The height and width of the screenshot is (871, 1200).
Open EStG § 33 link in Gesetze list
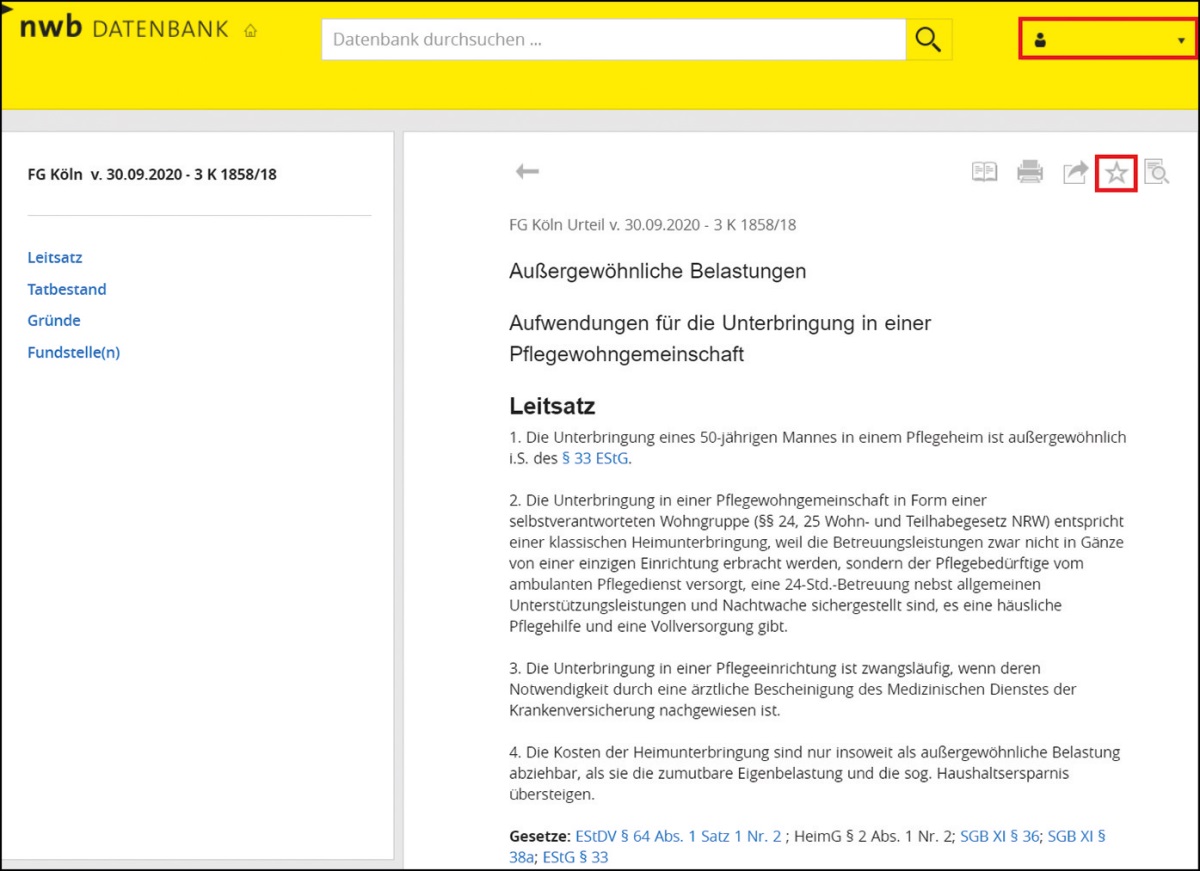575,857
